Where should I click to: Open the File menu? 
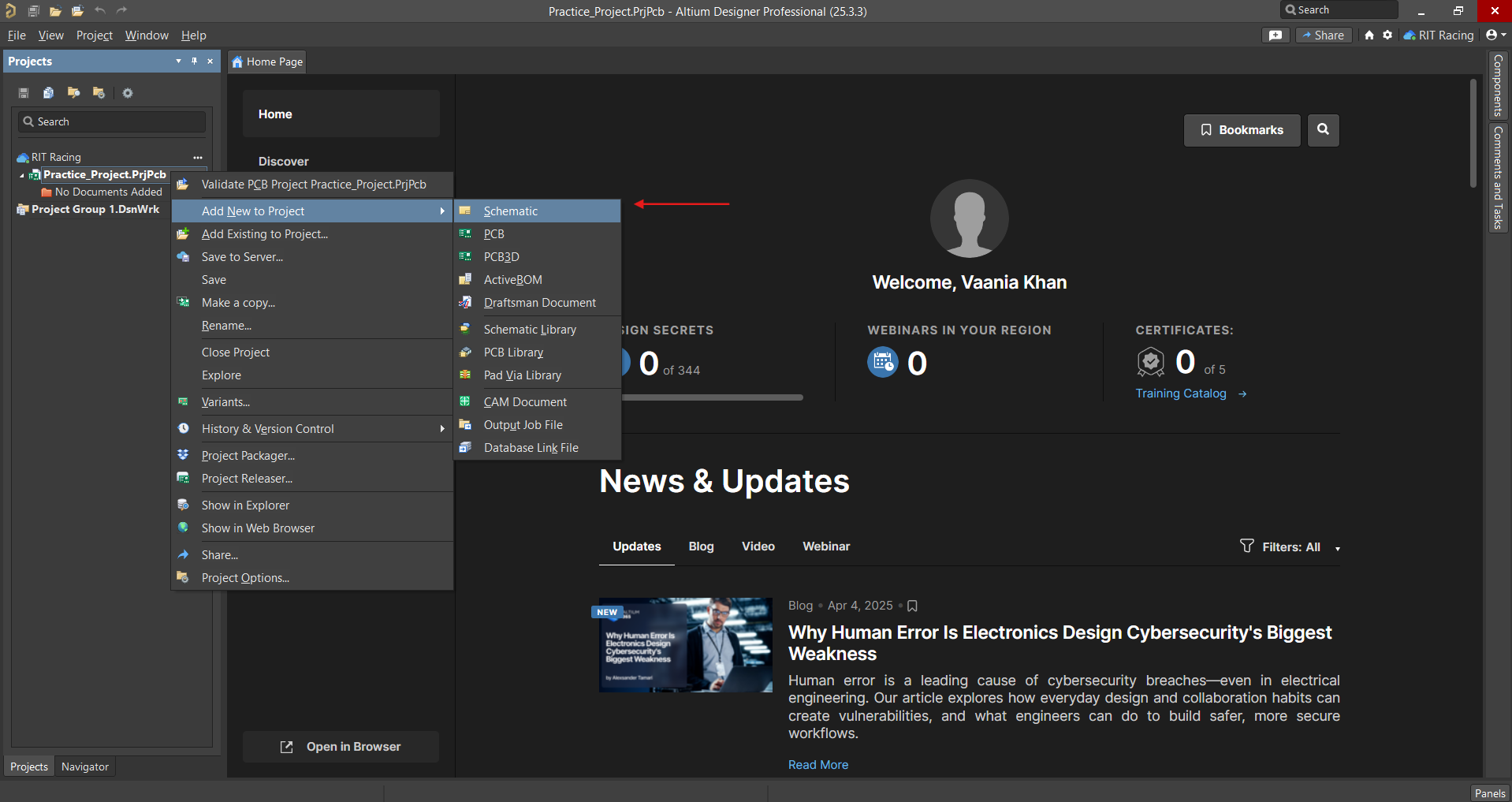17,35
